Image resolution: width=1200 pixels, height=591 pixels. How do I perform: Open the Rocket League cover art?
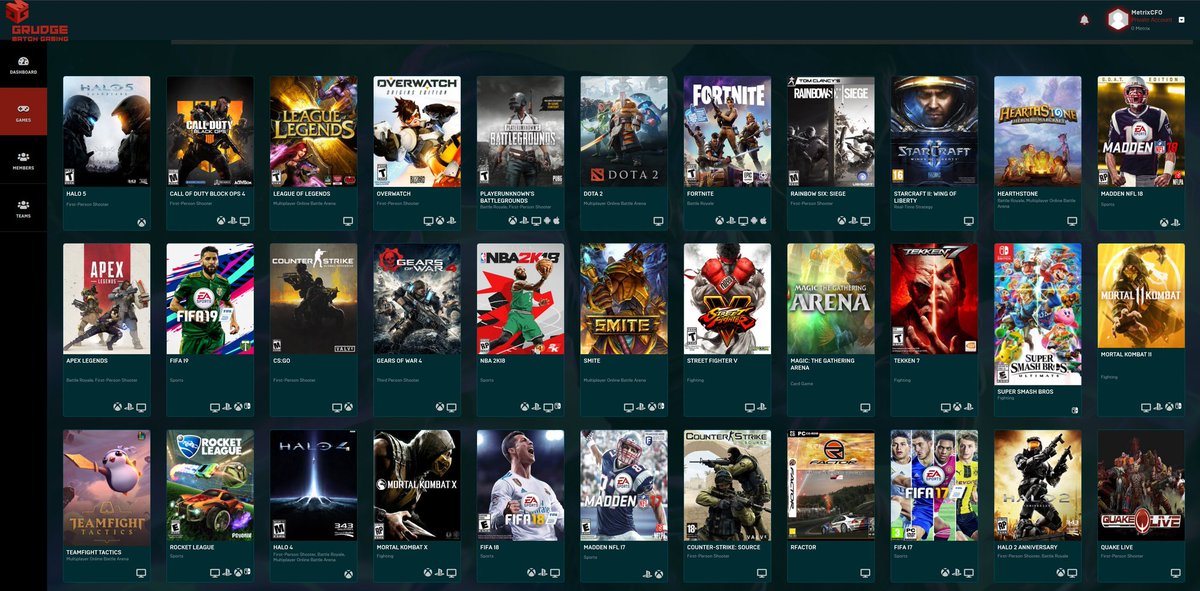coord(210,485)
